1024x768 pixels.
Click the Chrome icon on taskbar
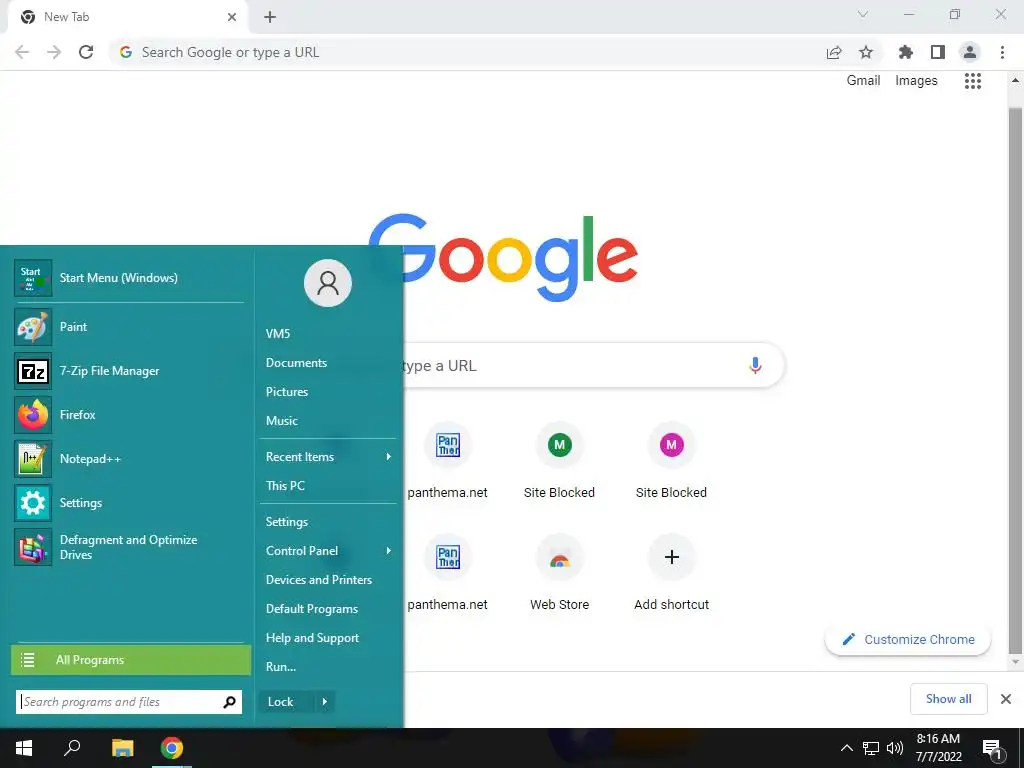tap(172, 748)
